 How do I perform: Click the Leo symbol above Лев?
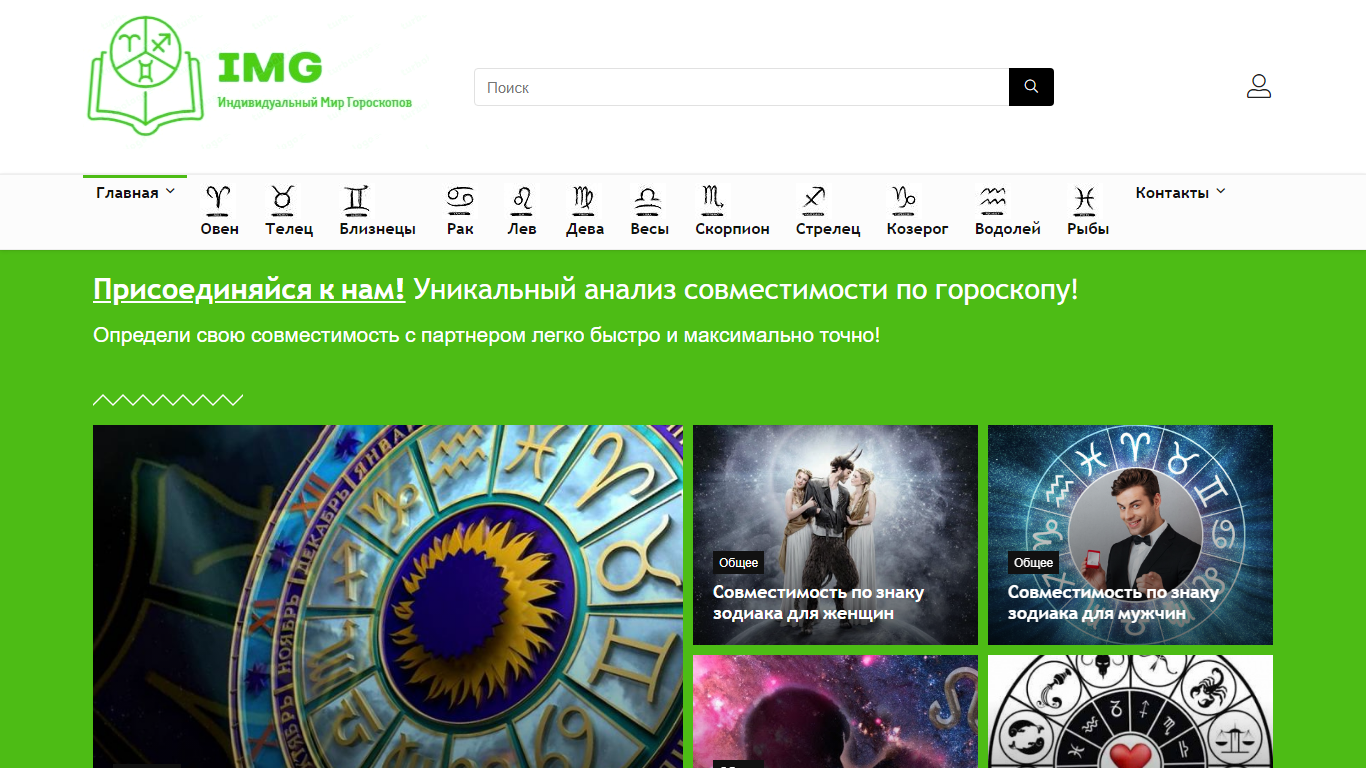pos(521,200)
